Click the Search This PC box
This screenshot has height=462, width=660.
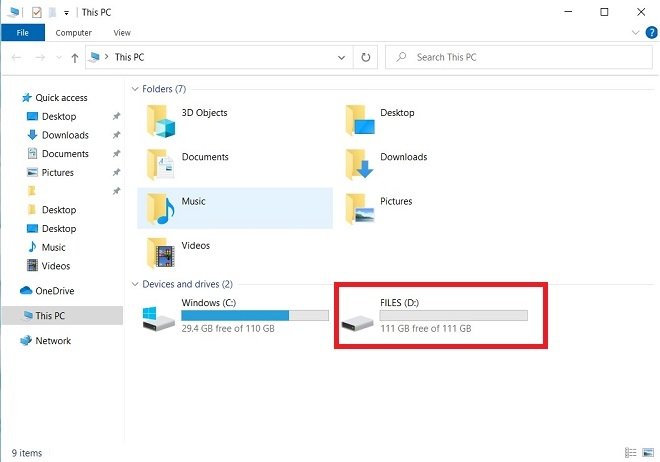(519, 57)
